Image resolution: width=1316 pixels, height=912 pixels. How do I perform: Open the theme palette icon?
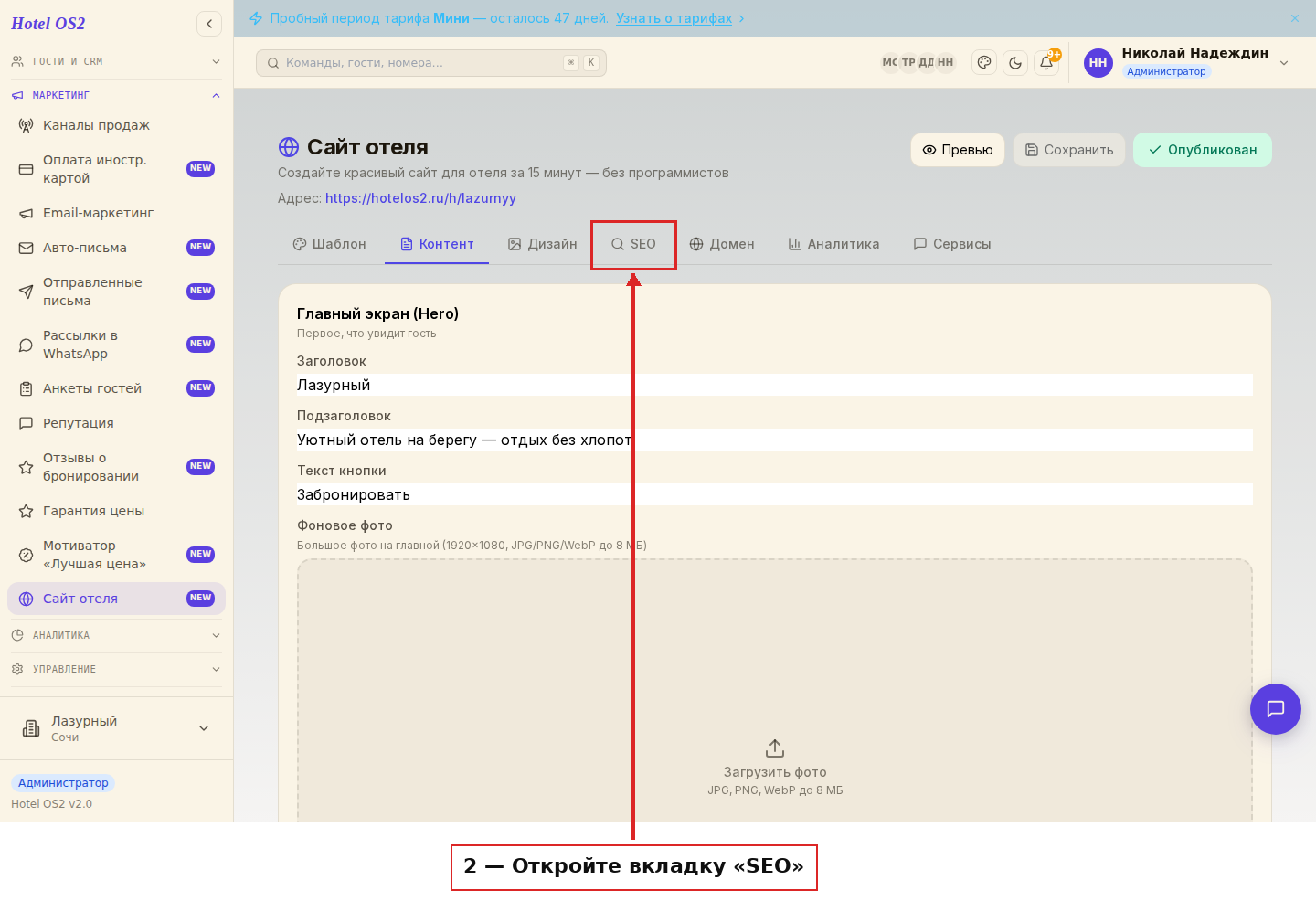click(984, 62)
